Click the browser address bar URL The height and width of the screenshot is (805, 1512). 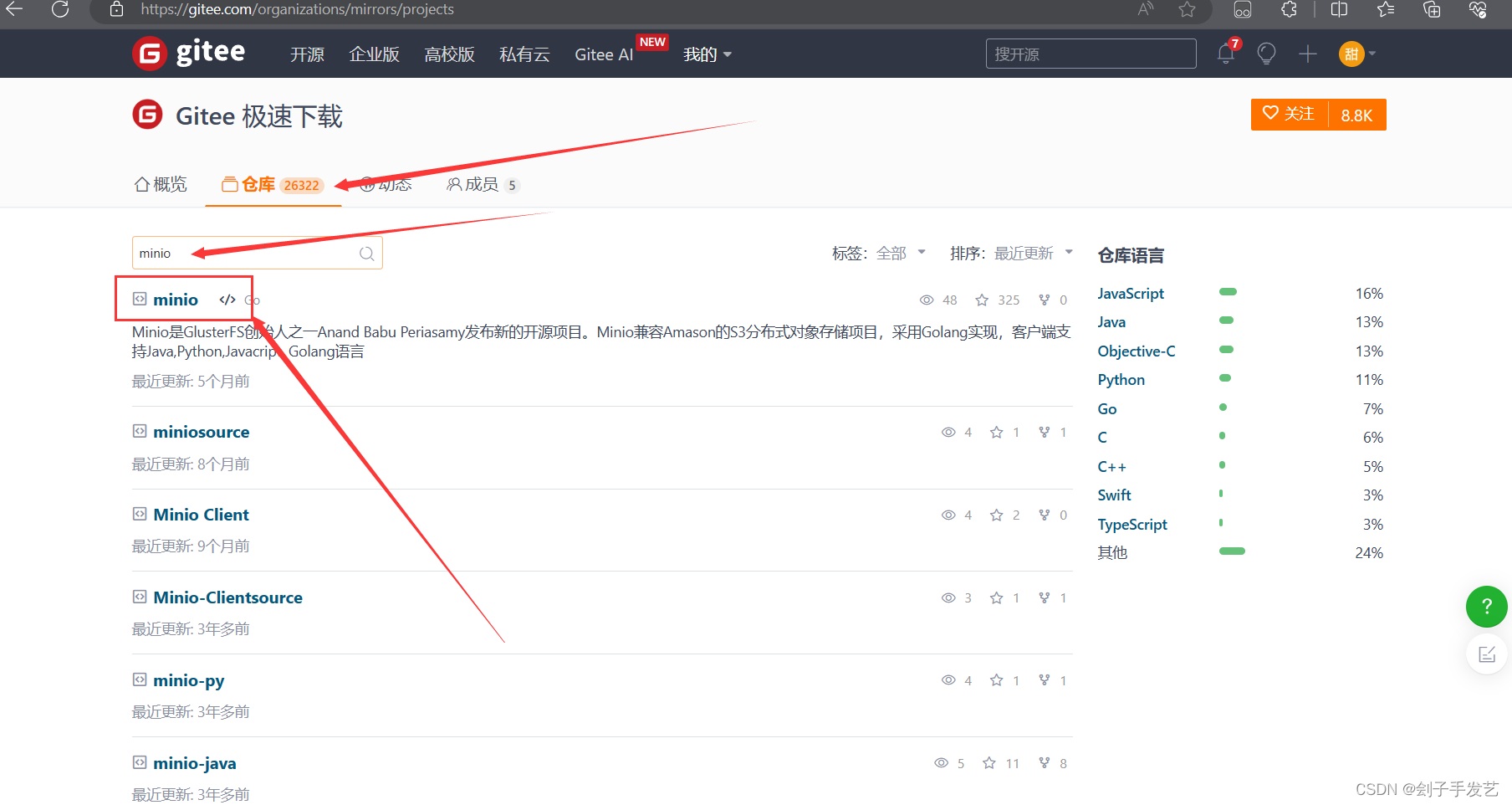click(x=297, y=9)
